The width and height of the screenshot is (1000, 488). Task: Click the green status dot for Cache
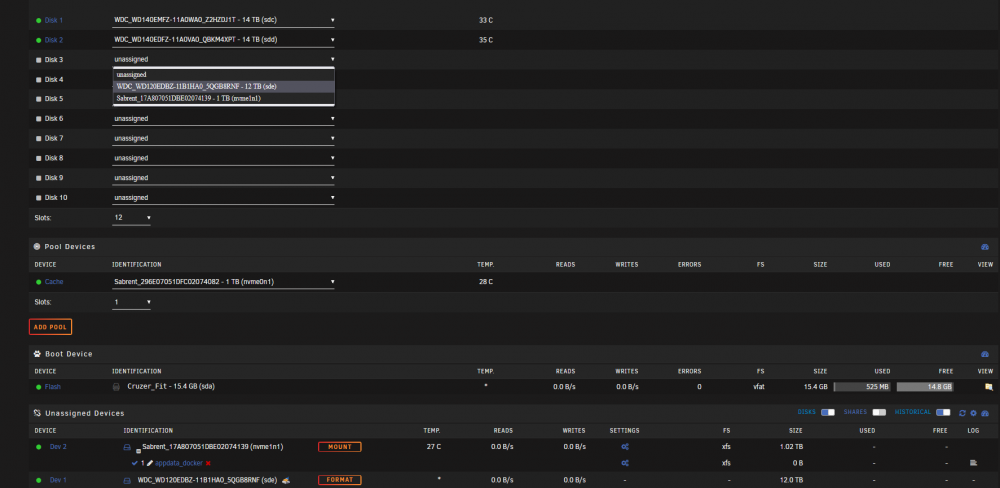(38, 281)
